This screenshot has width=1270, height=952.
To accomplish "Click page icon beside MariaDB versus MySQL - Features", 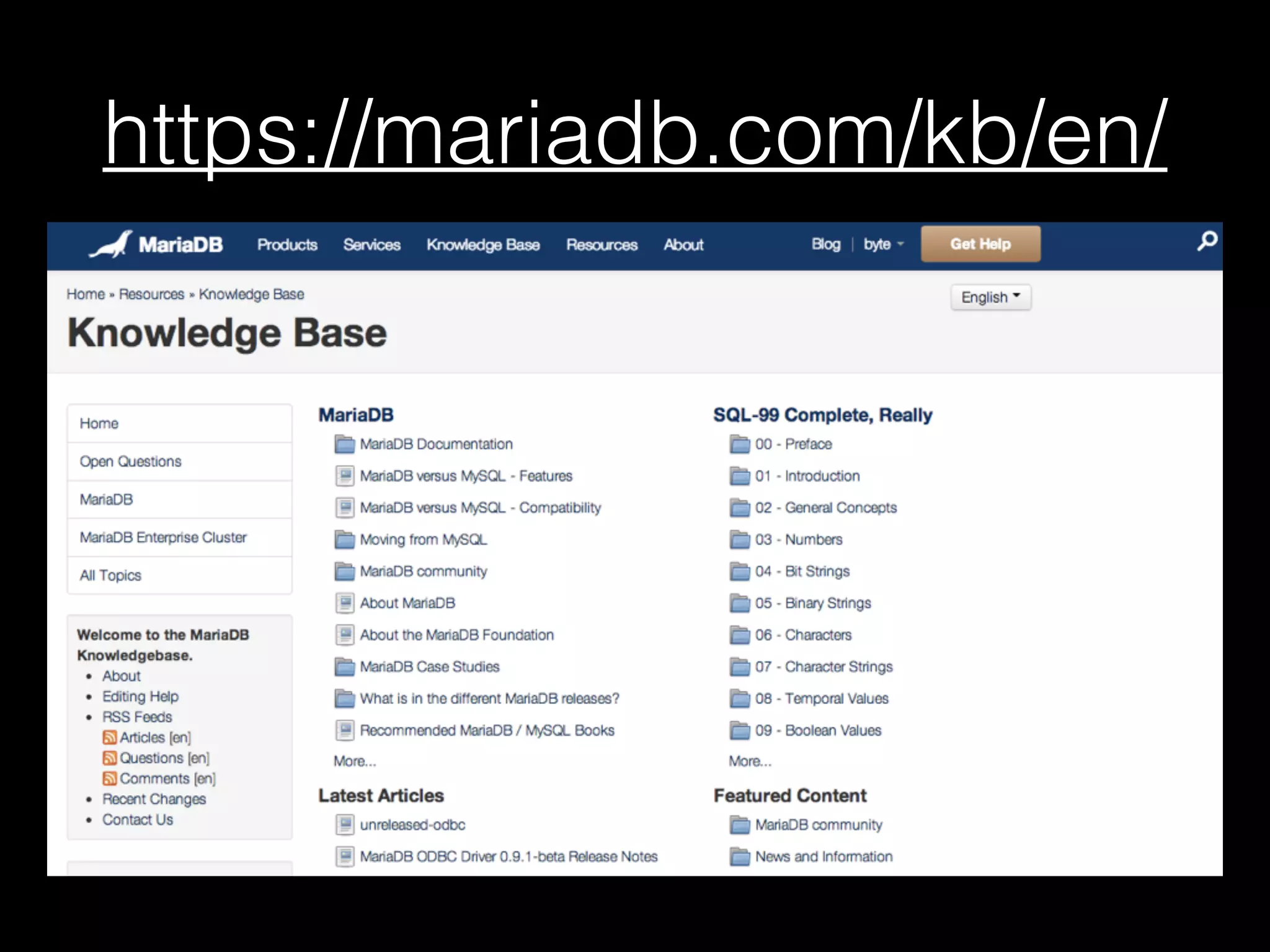I will (x=345, y=476).
